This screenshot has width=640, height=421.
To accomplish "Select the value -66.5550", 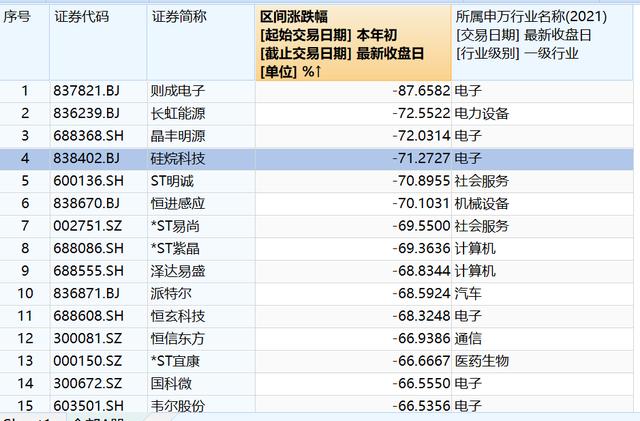I will click(x=421, y=383).
